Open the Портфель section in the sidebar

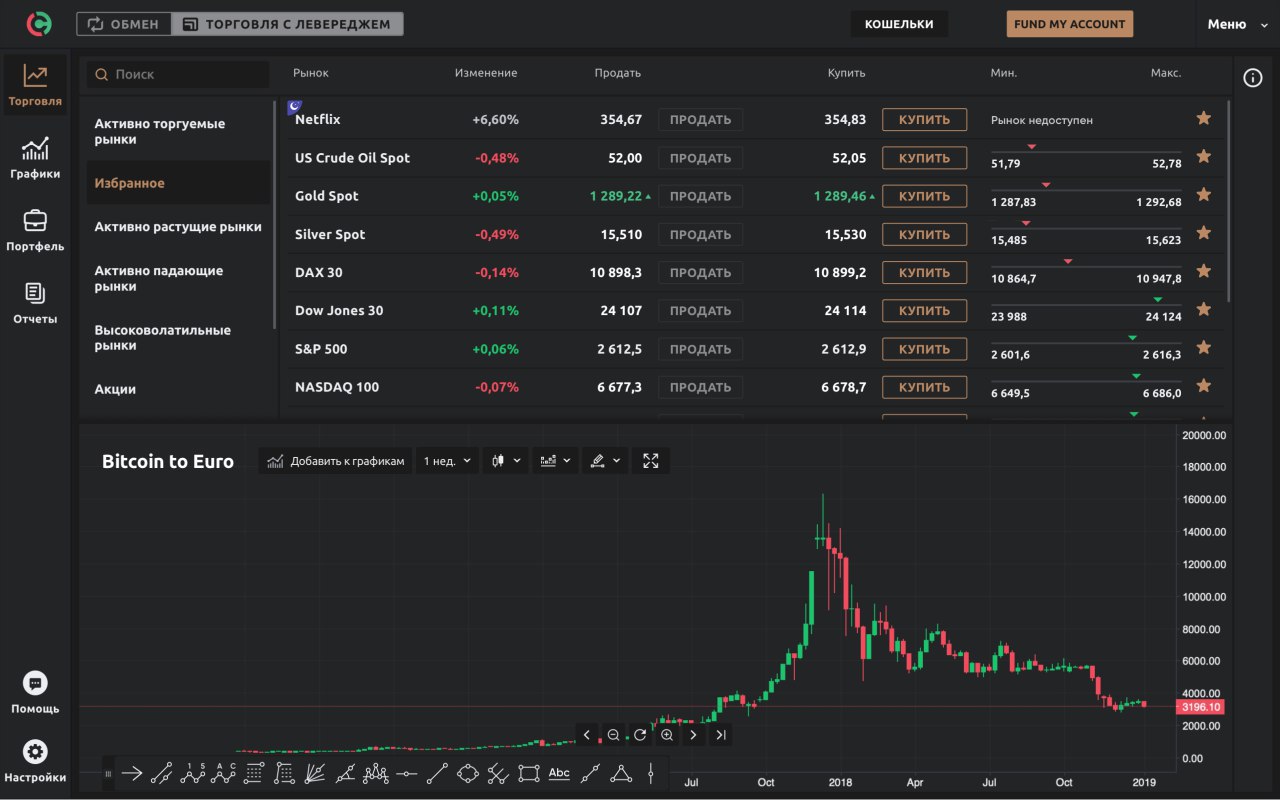point(35,231)
